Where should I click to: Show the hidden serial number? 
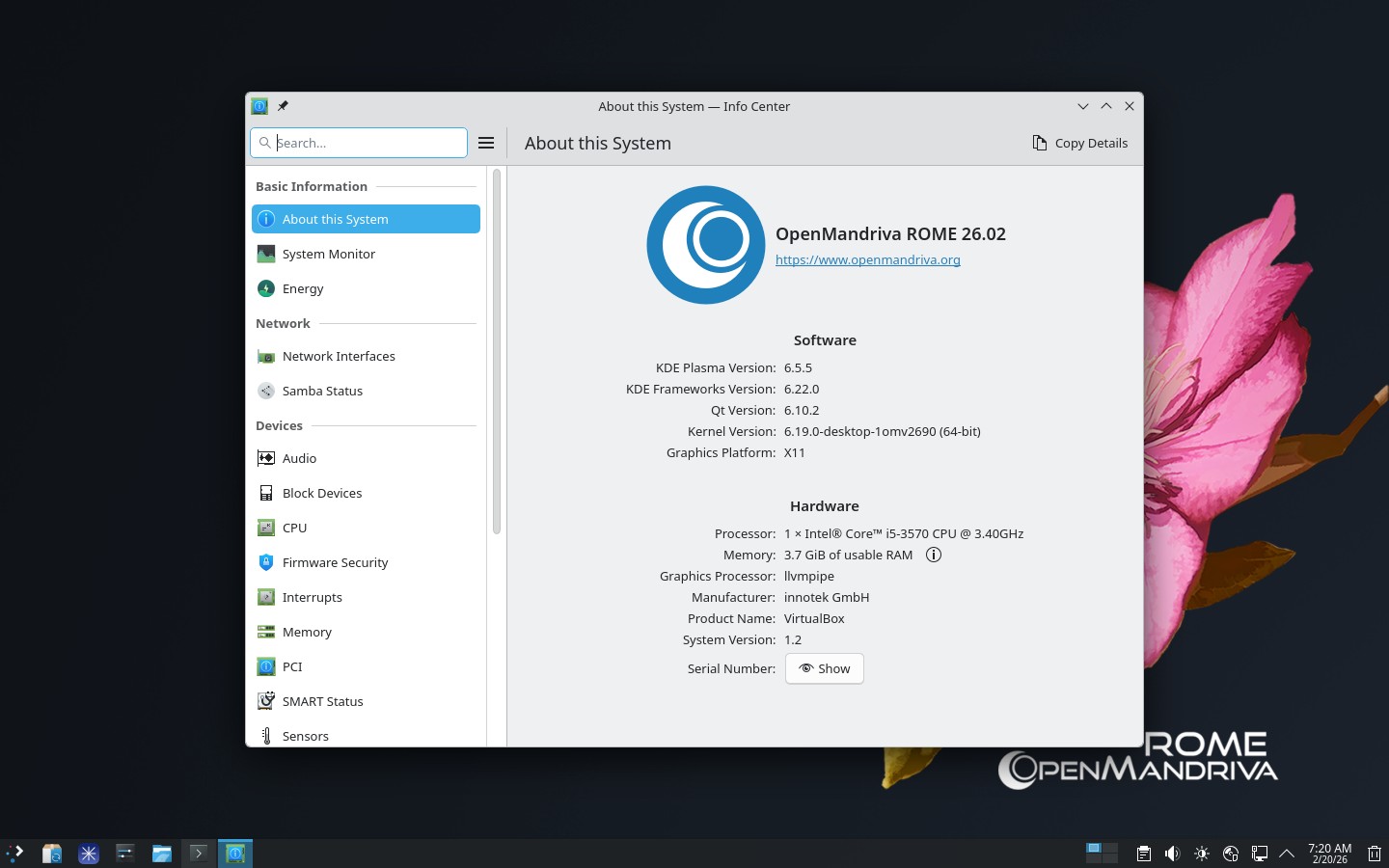[x=824, y=668]
